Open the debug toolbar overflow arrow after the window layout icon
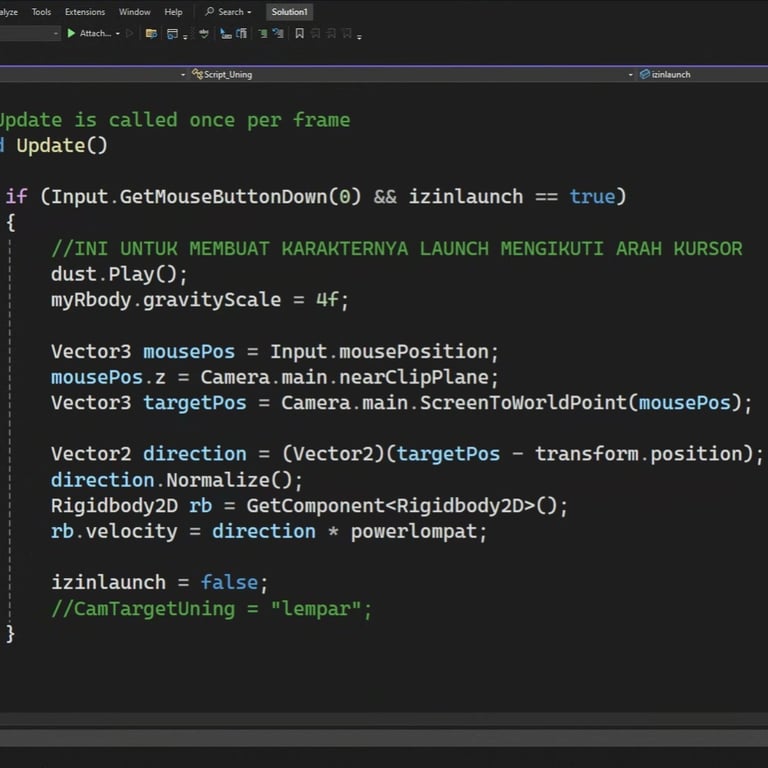Screen dimensions: 768x768 click(x=185, y=37)
